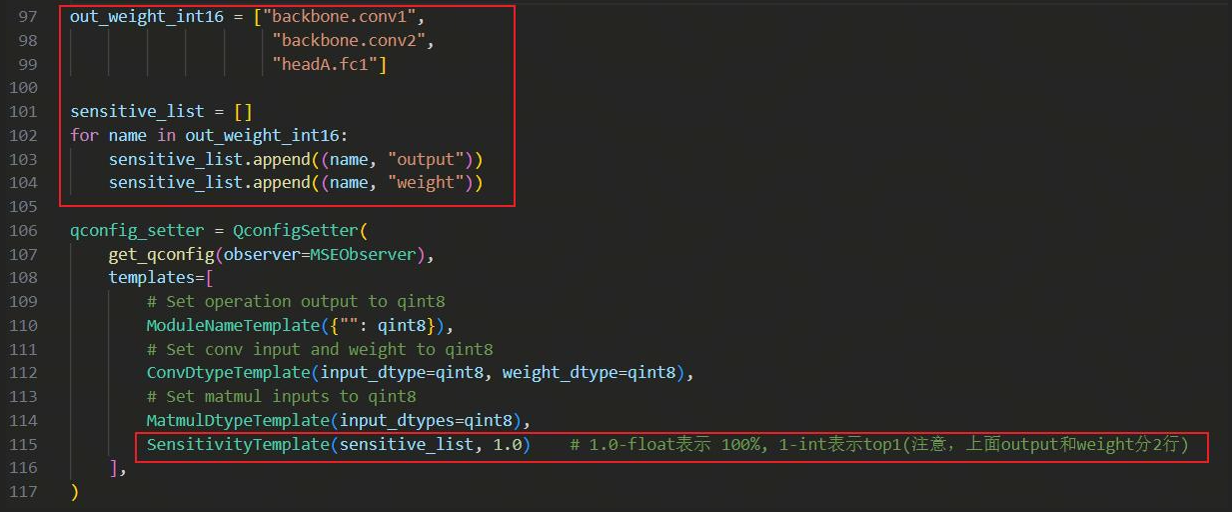Place cursor on the "headA.fc1" string
The height and width of the screenshot is (512, 1232).
329,64
